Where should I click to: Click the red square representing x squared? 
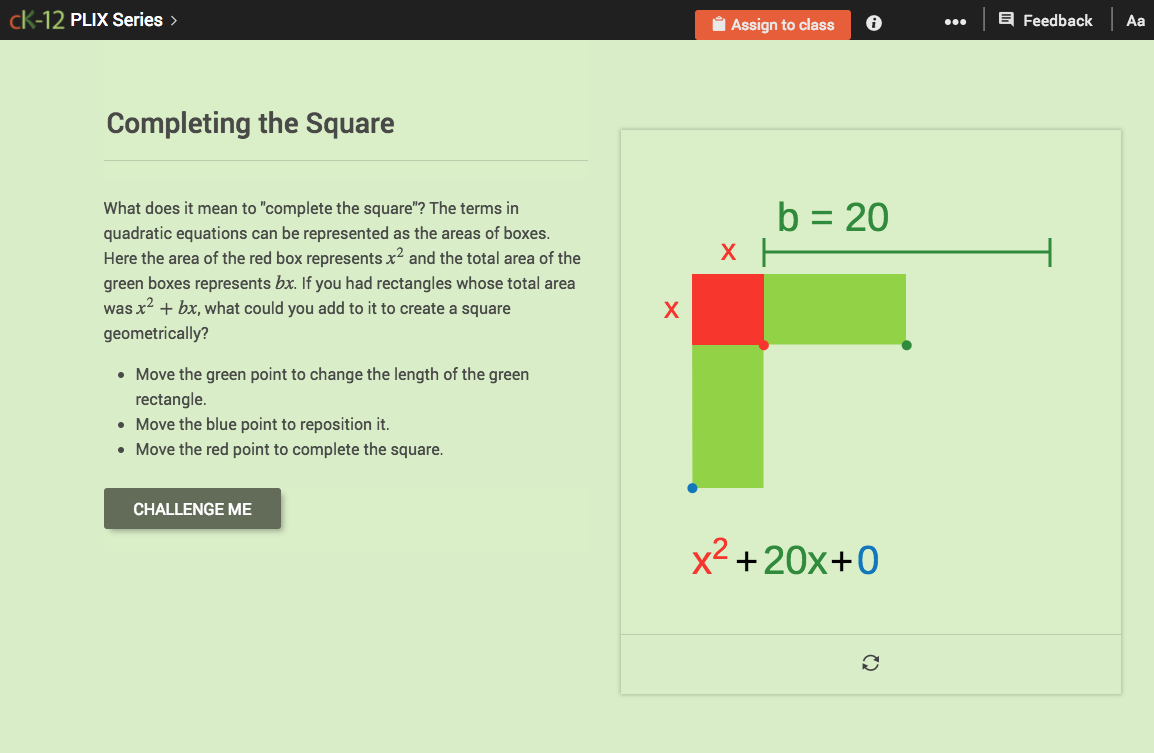727,308
